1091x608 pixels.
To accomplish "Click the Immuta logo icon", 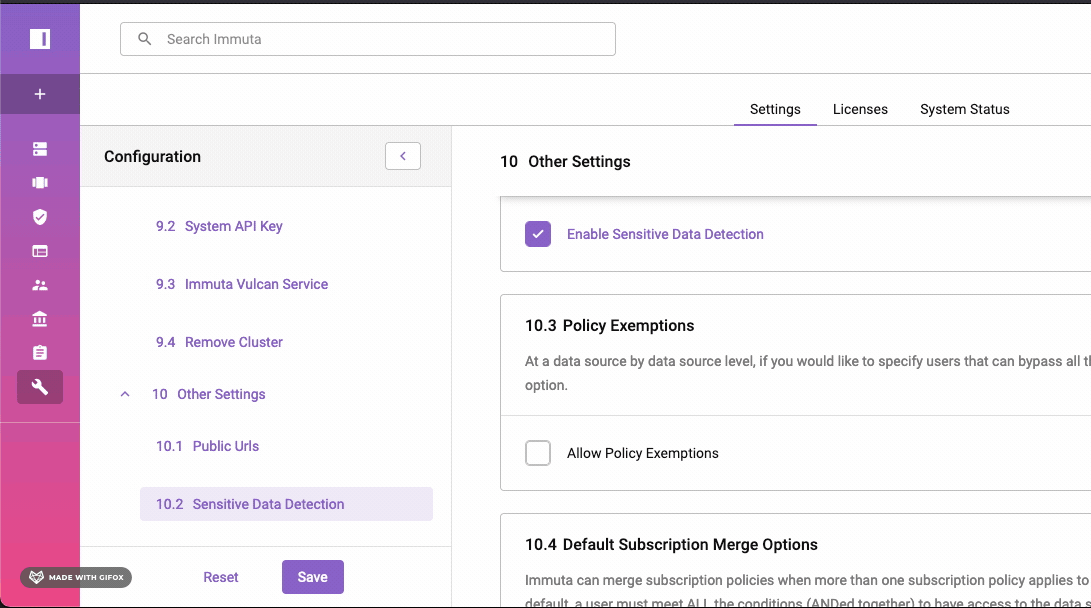I will pyautogui.click(x=40, y=39).
